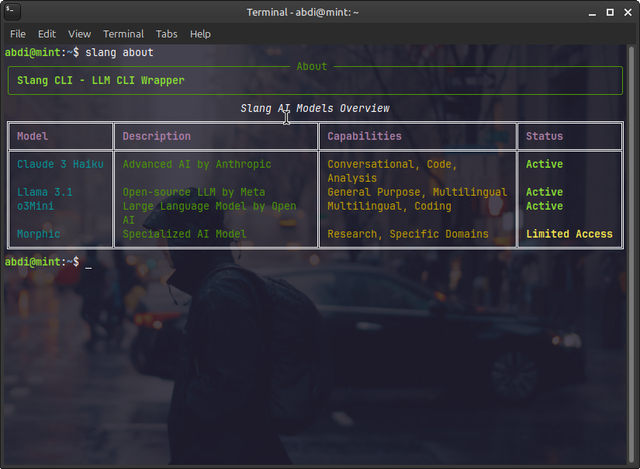Click the 'Slang CLI - LLM CLI Wrapper' line

point(100,80)
